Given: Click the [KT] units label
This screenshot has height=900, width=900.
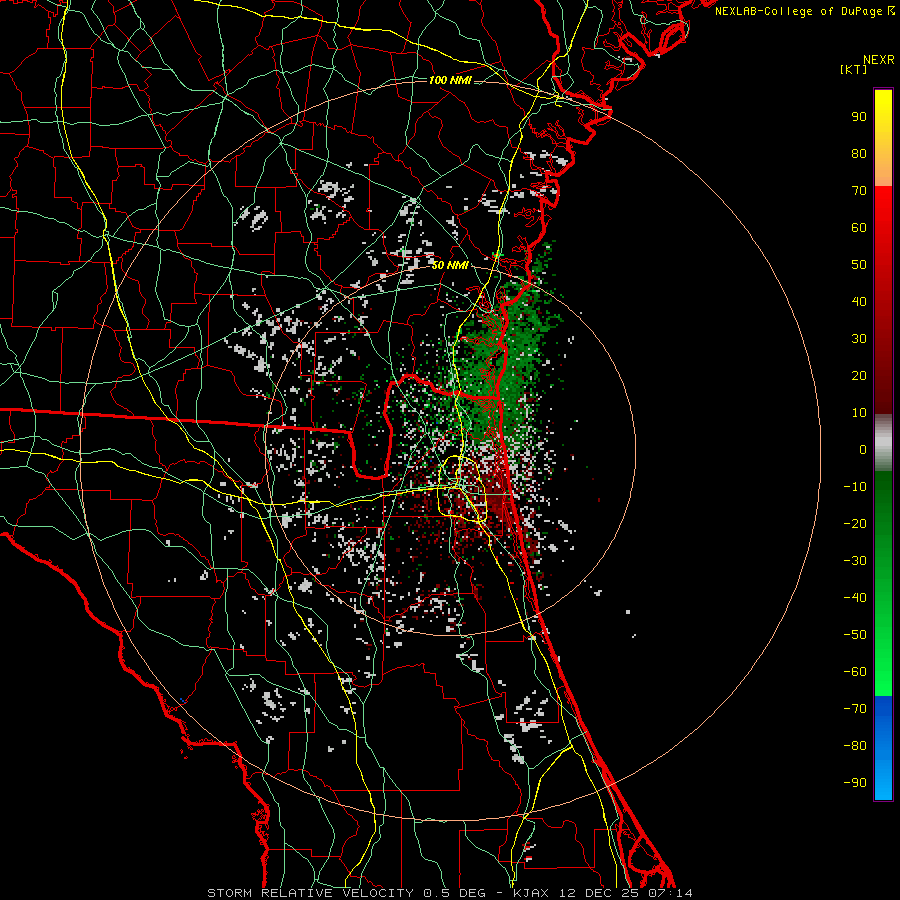Looking at the screenshot, I should 853,69.
